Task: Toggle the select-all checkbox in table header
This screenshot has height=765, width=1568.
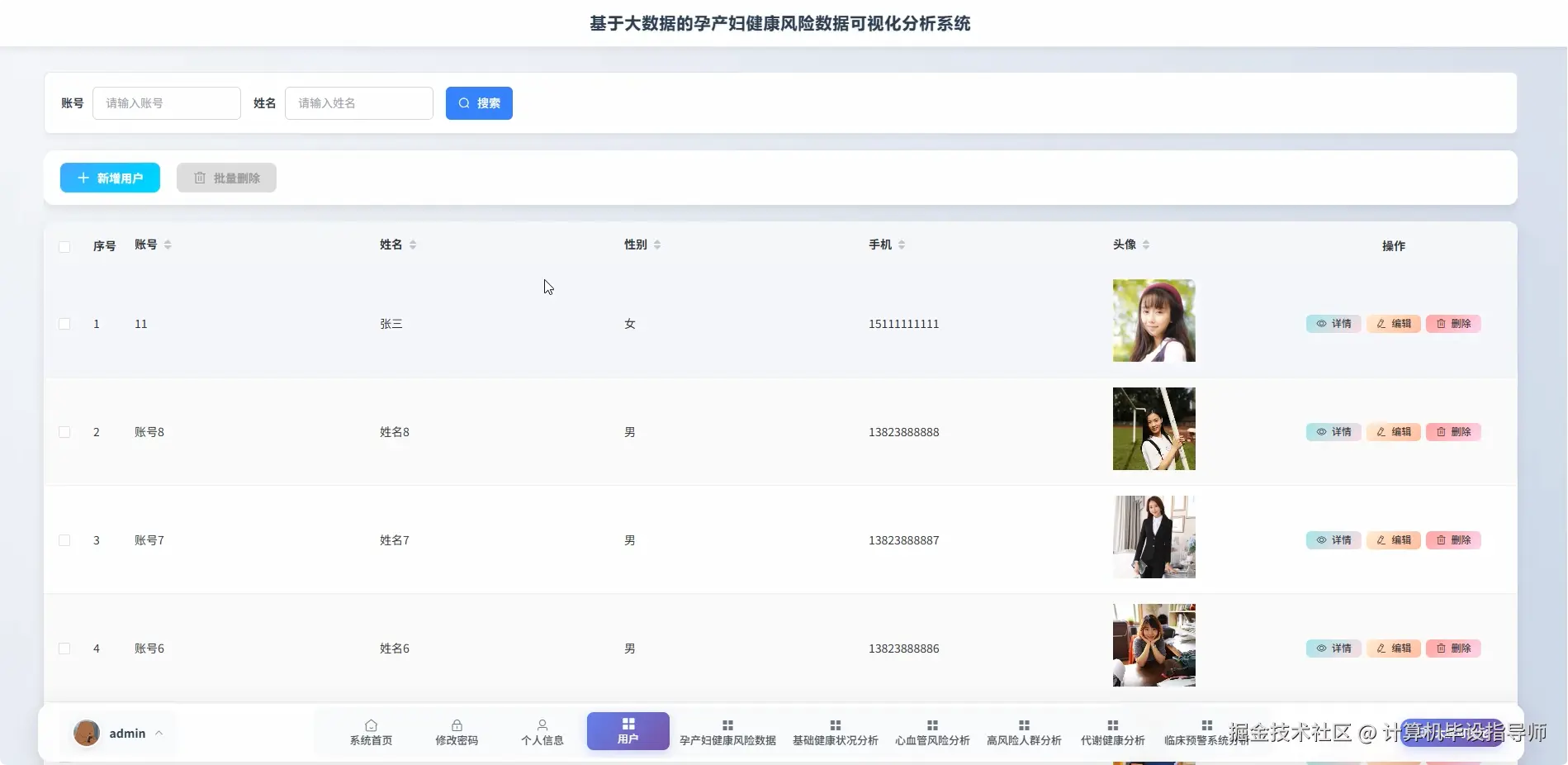Action: pos(64,246)
